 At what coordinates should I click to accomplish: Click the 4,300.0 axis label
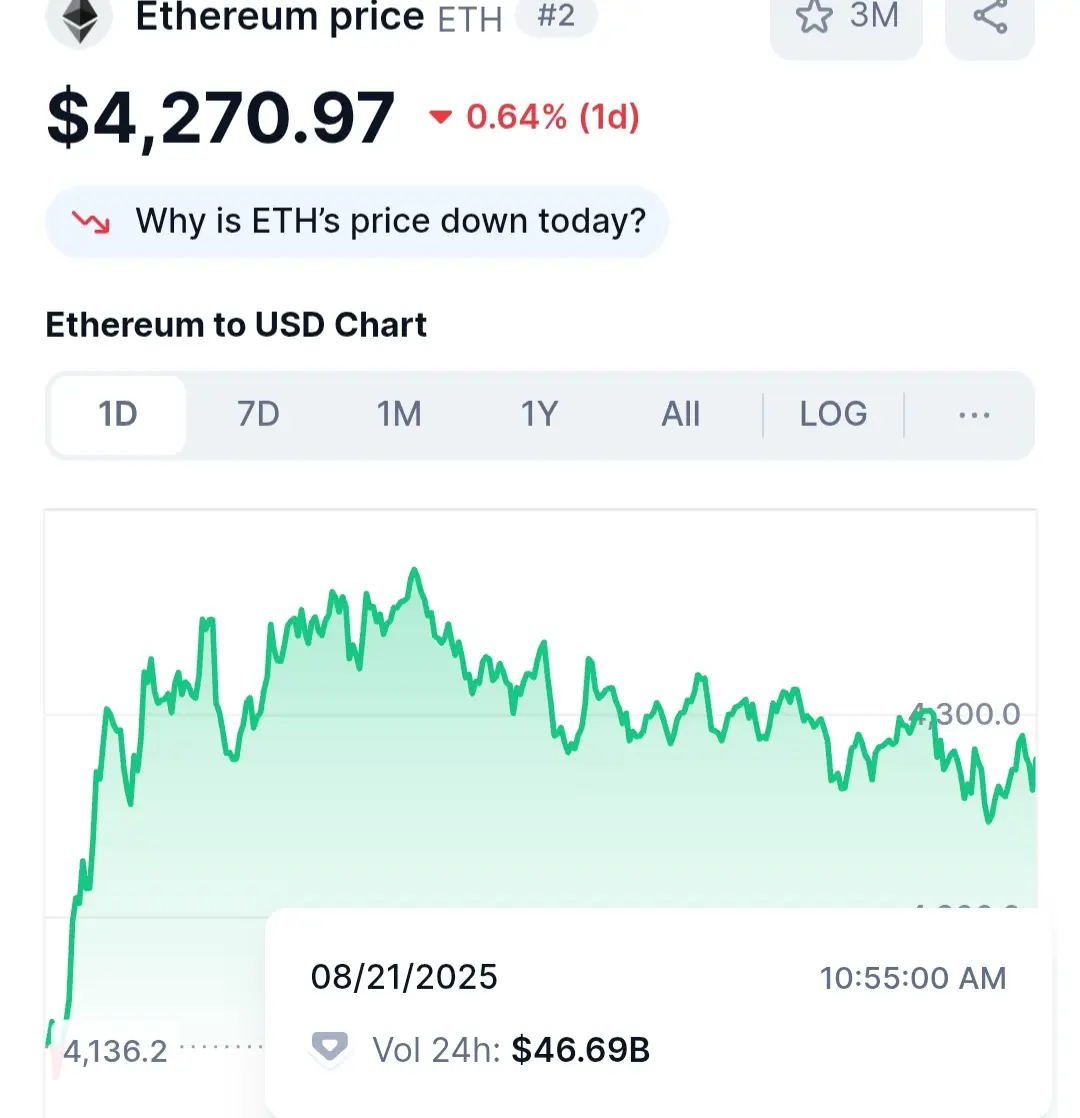(968, 714)
